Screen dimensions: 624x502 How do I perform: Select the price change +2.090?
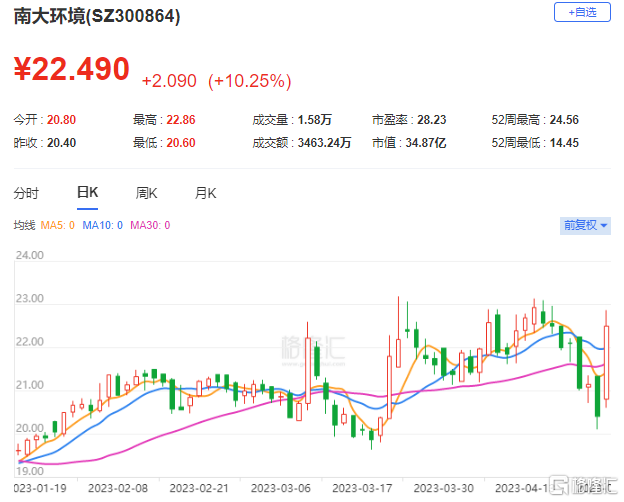coord(169,81)
